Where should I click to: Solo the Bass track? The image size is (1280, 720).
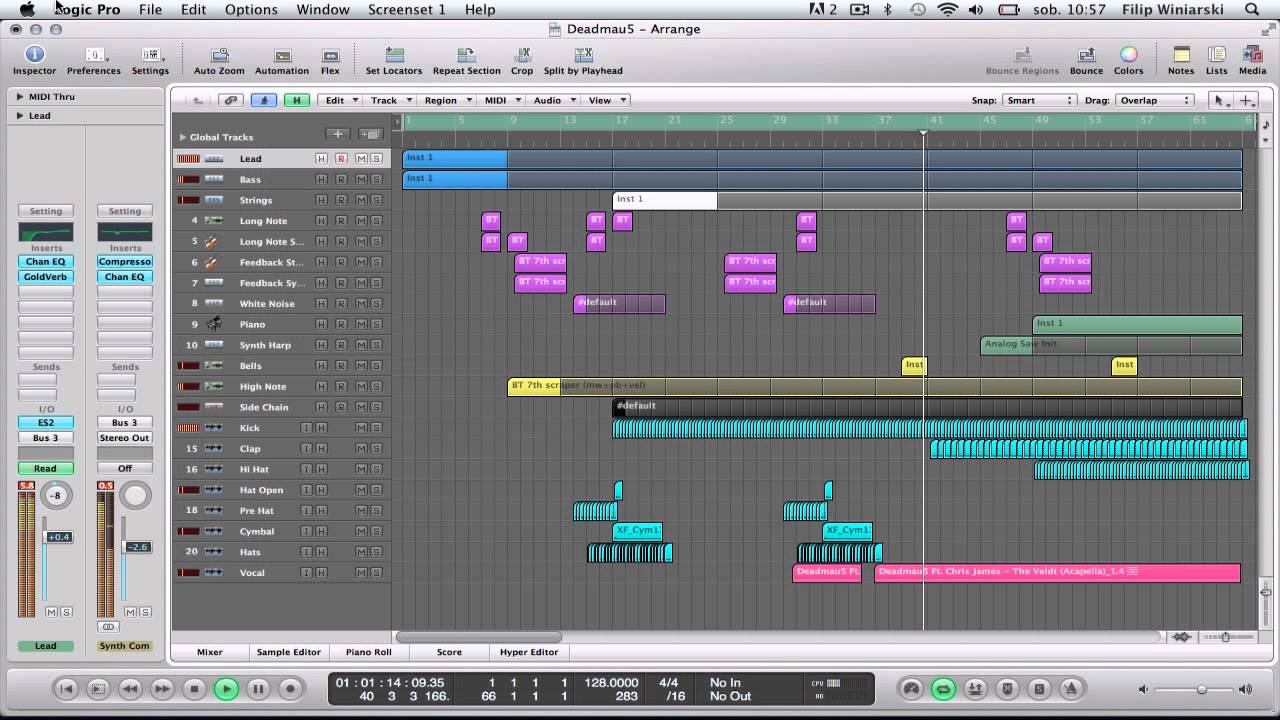(376, 179)
